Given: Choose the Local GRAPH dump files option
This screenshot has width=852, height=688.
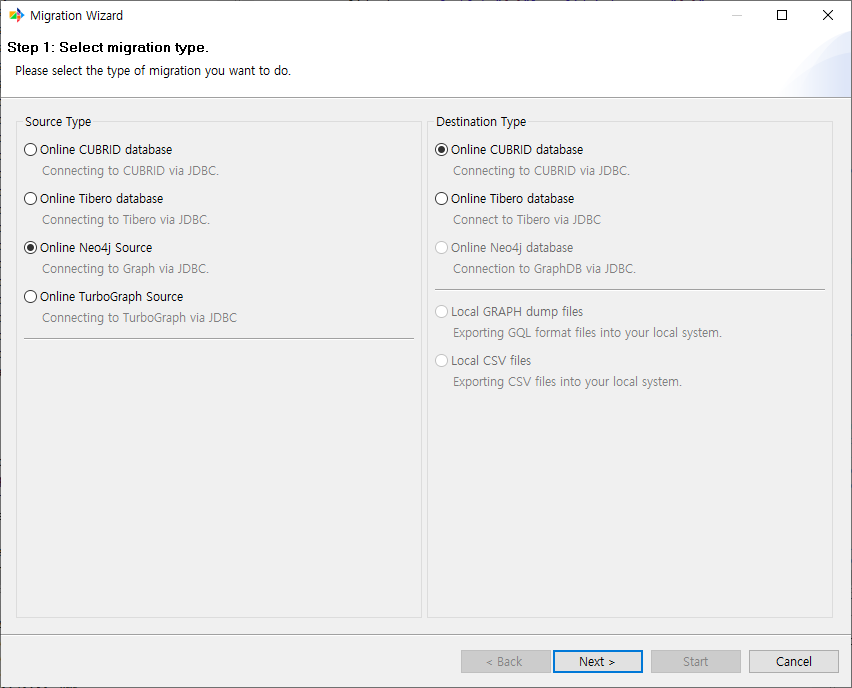Looking at the screenshot, I should (442, 312).
